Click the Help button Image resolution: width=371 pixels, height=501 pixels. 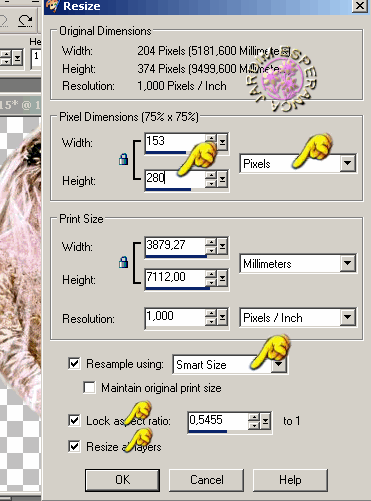coord(290,480)
